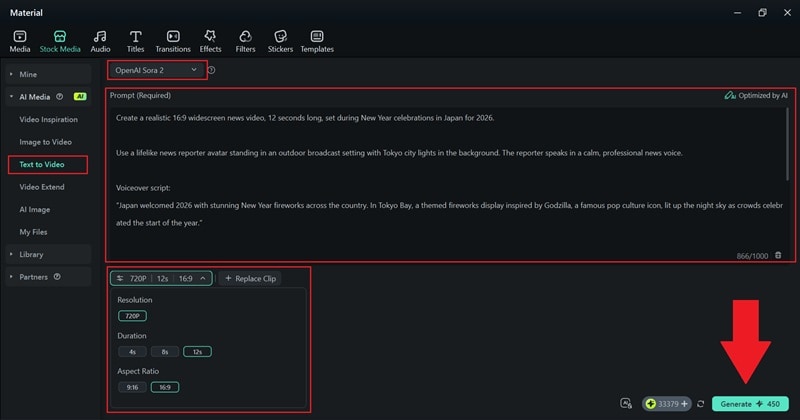Open the Templates tab

tap(317, 41)
